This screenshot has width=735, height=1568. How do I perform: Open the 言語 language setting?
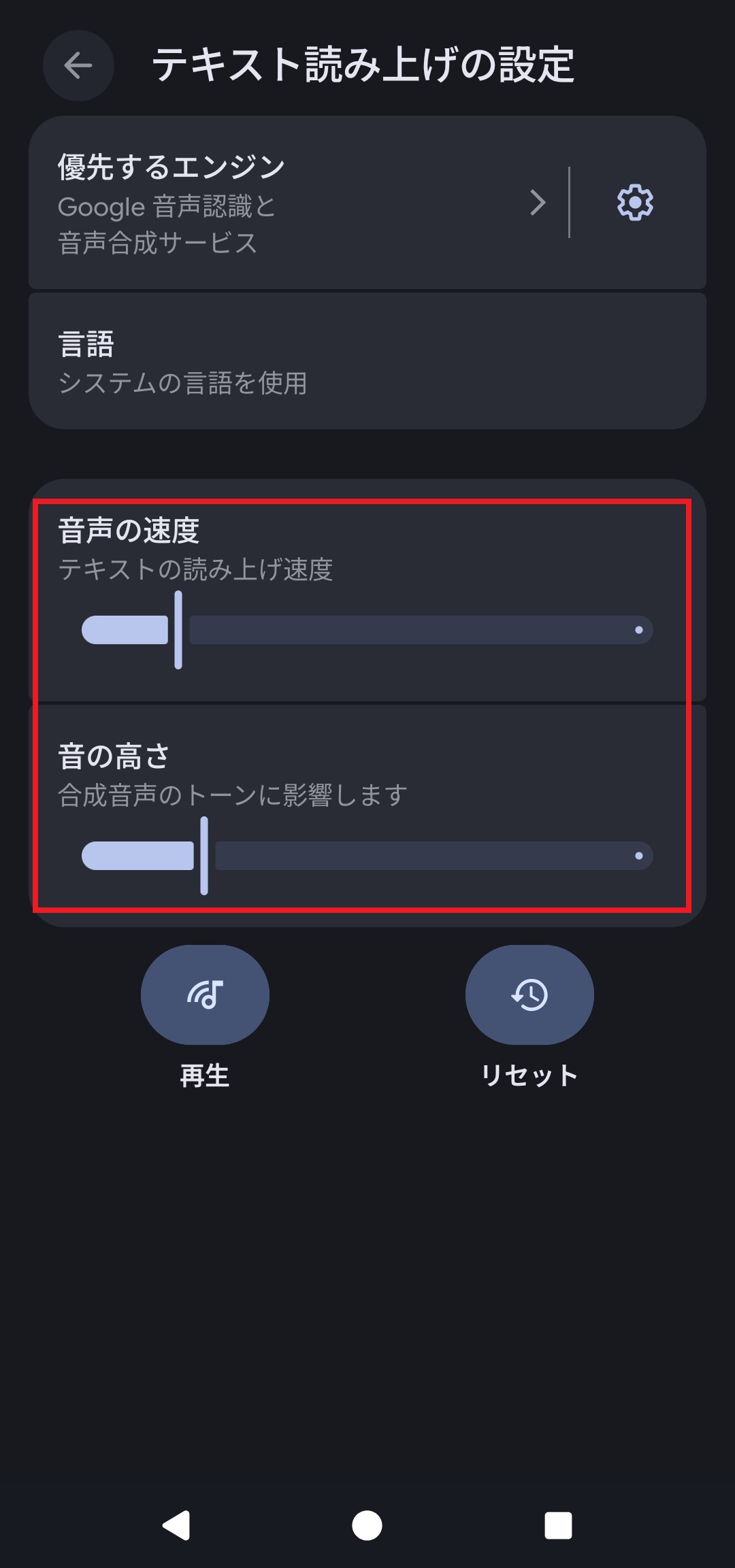[367, 361]
